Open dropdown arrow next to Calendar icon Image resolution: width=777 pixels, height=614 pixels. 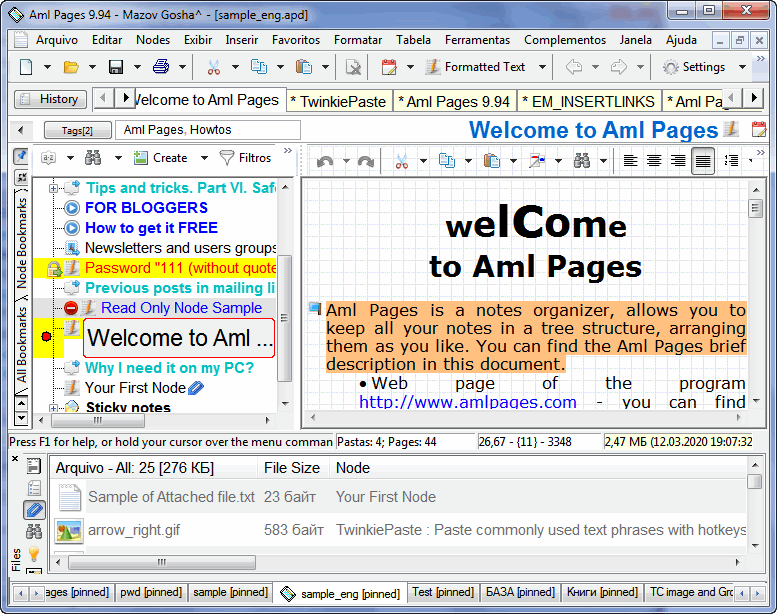(410, 67)
